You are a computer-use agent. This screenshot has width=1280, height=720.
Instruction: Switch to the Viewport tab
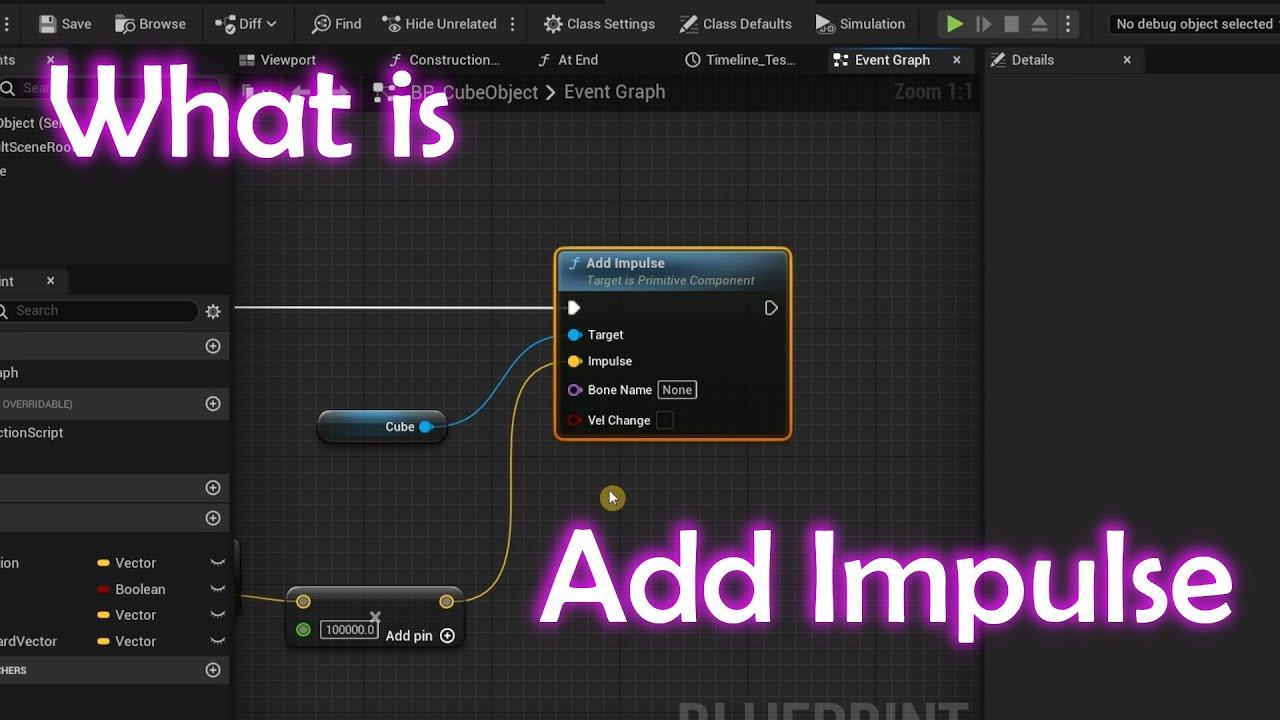278,60
